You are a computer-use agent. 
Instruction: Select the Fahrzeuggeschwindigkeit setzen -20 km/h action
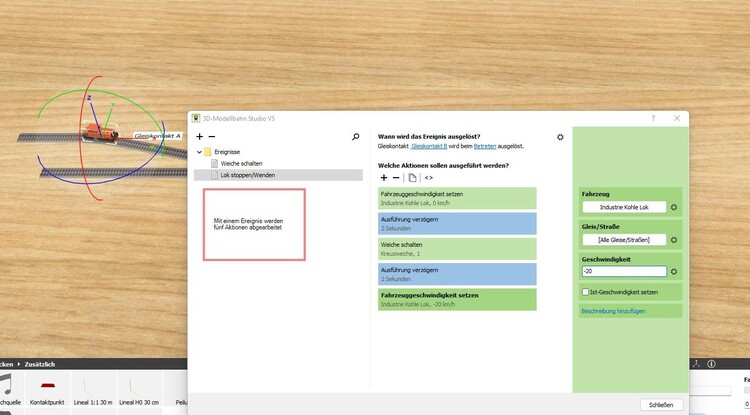pyautogui.click(x=457, y=300)
